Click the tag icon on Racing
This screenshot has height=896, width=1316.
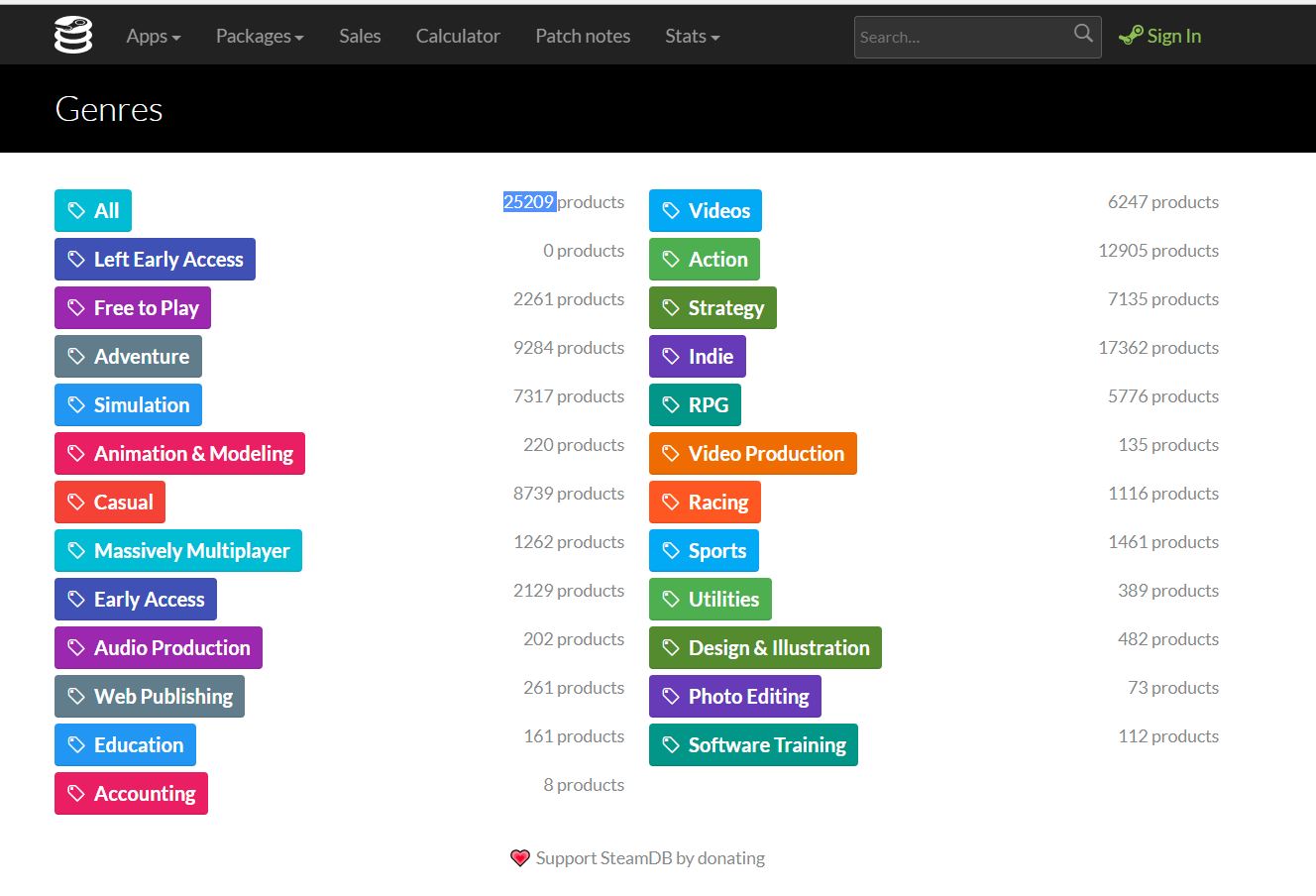click(x=671, y=502)
